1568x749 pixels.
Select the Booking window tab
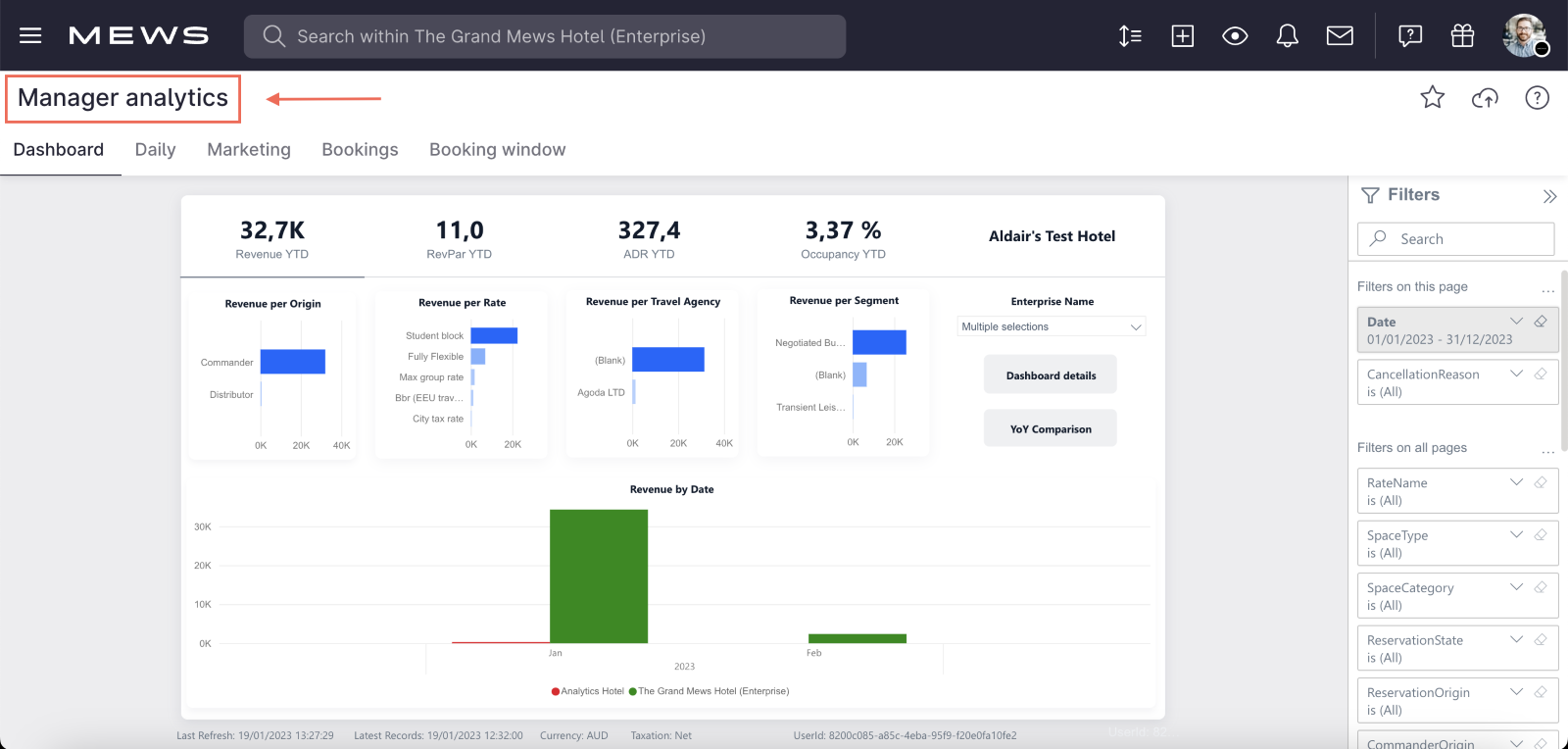(498, 149)
